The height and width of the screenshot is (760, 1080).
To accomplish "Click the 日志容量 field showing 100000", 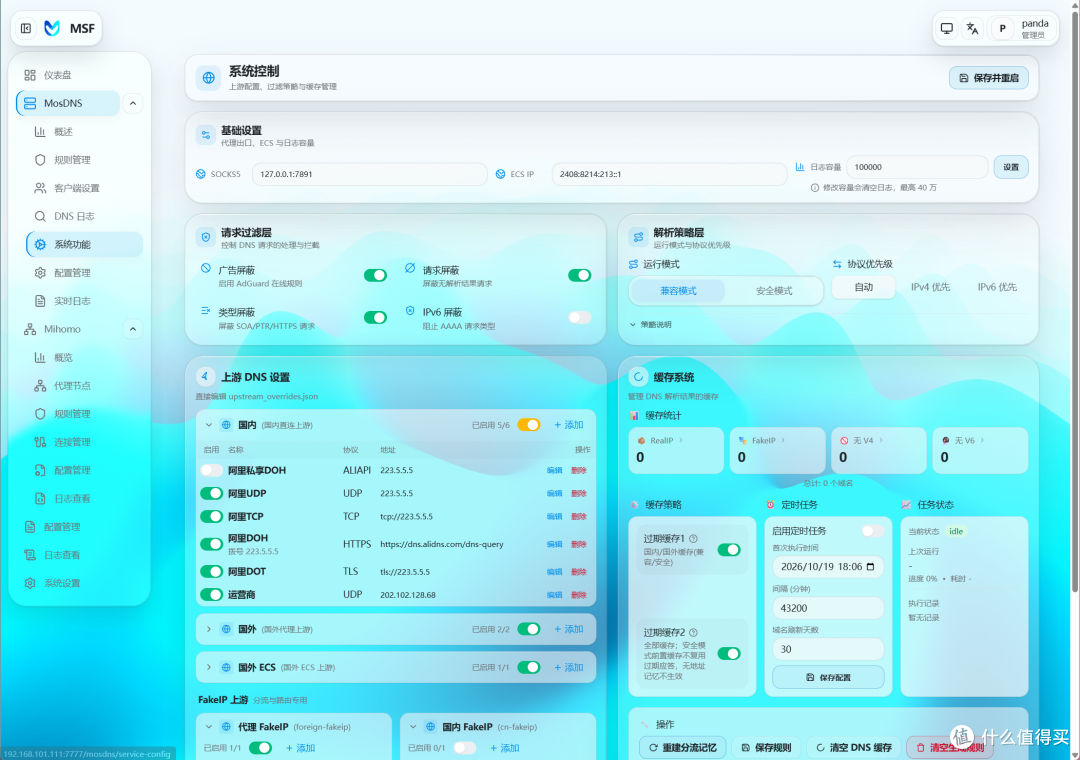I will [917, 167].
